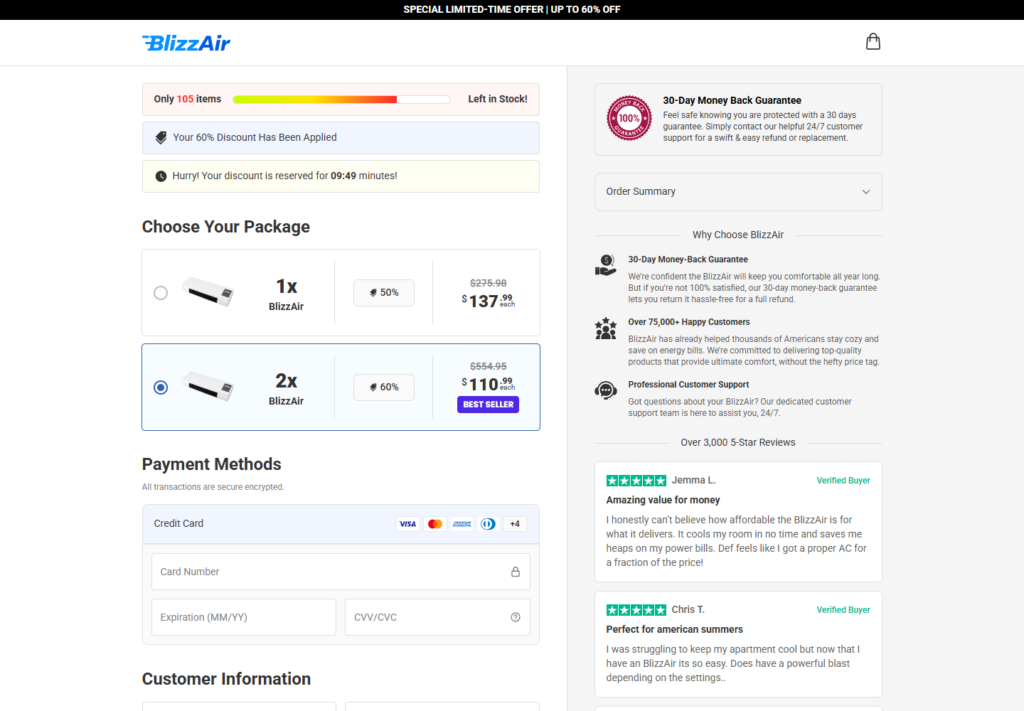Click the top banner 'SPECIAL LIMITED-TIME OFFER'
Screen dimensions: 1024x711
click(512, 10)
